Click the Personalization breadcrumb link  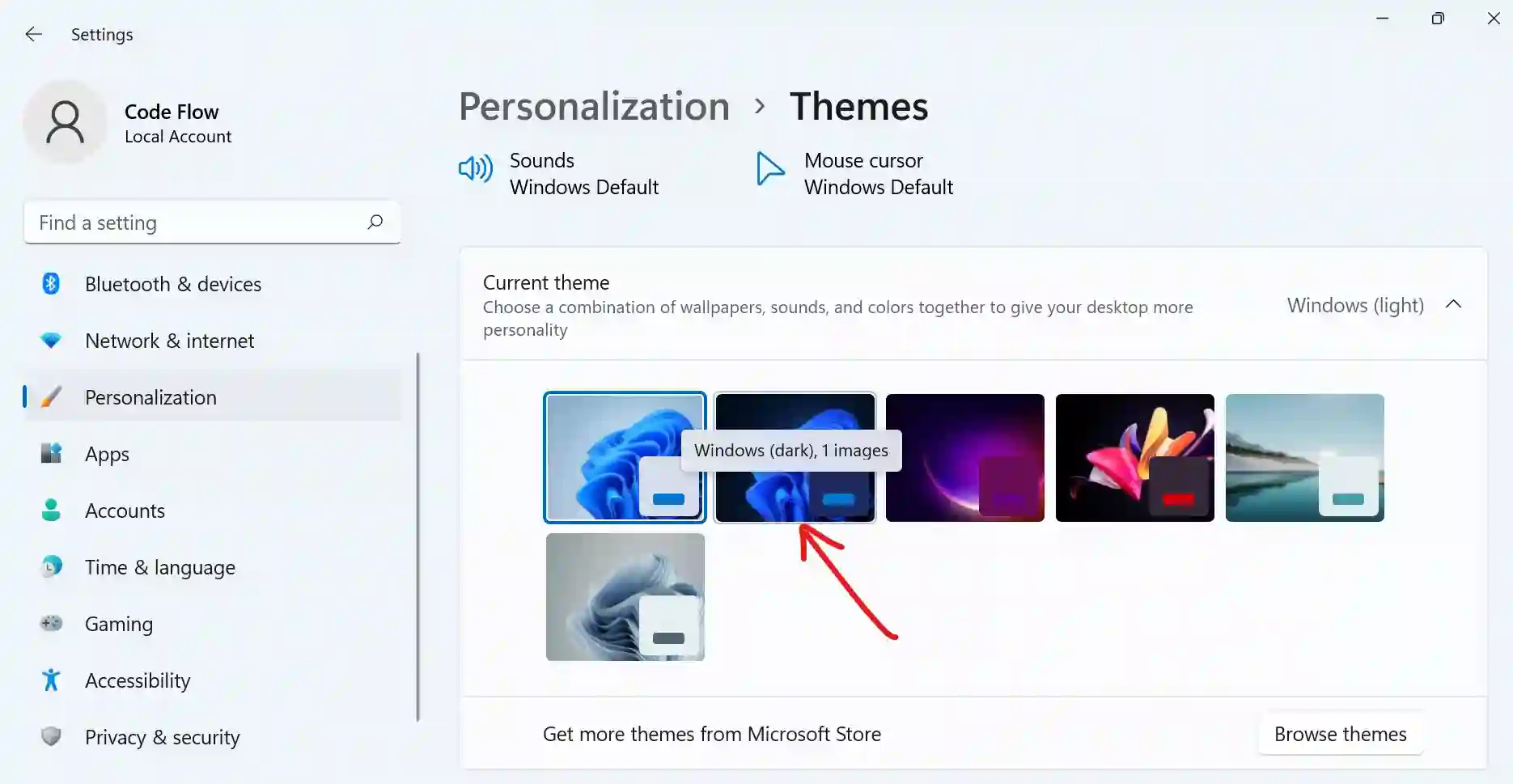(x=594, y=106)
